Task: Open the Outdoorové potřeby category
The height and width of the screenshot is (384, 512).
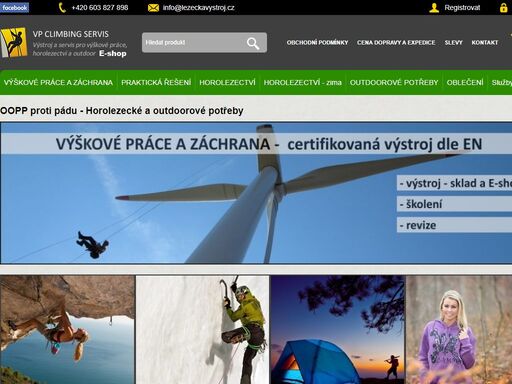Action: click(x=394, y=82)
